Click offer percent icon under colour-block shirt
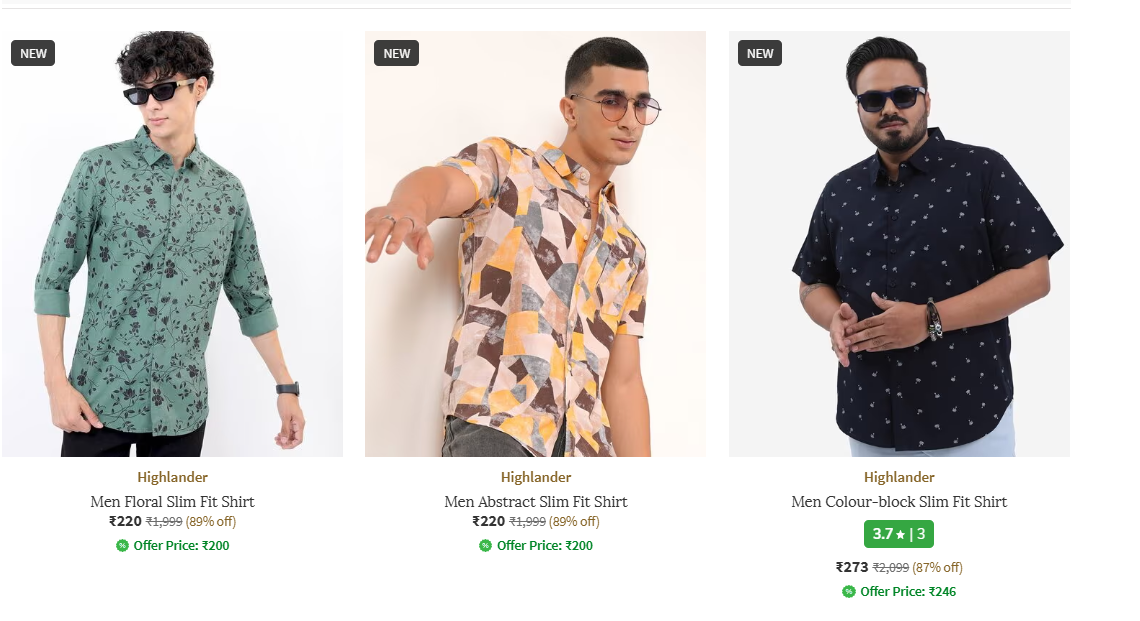This screenshot has height=621, width=1140. 849,591
